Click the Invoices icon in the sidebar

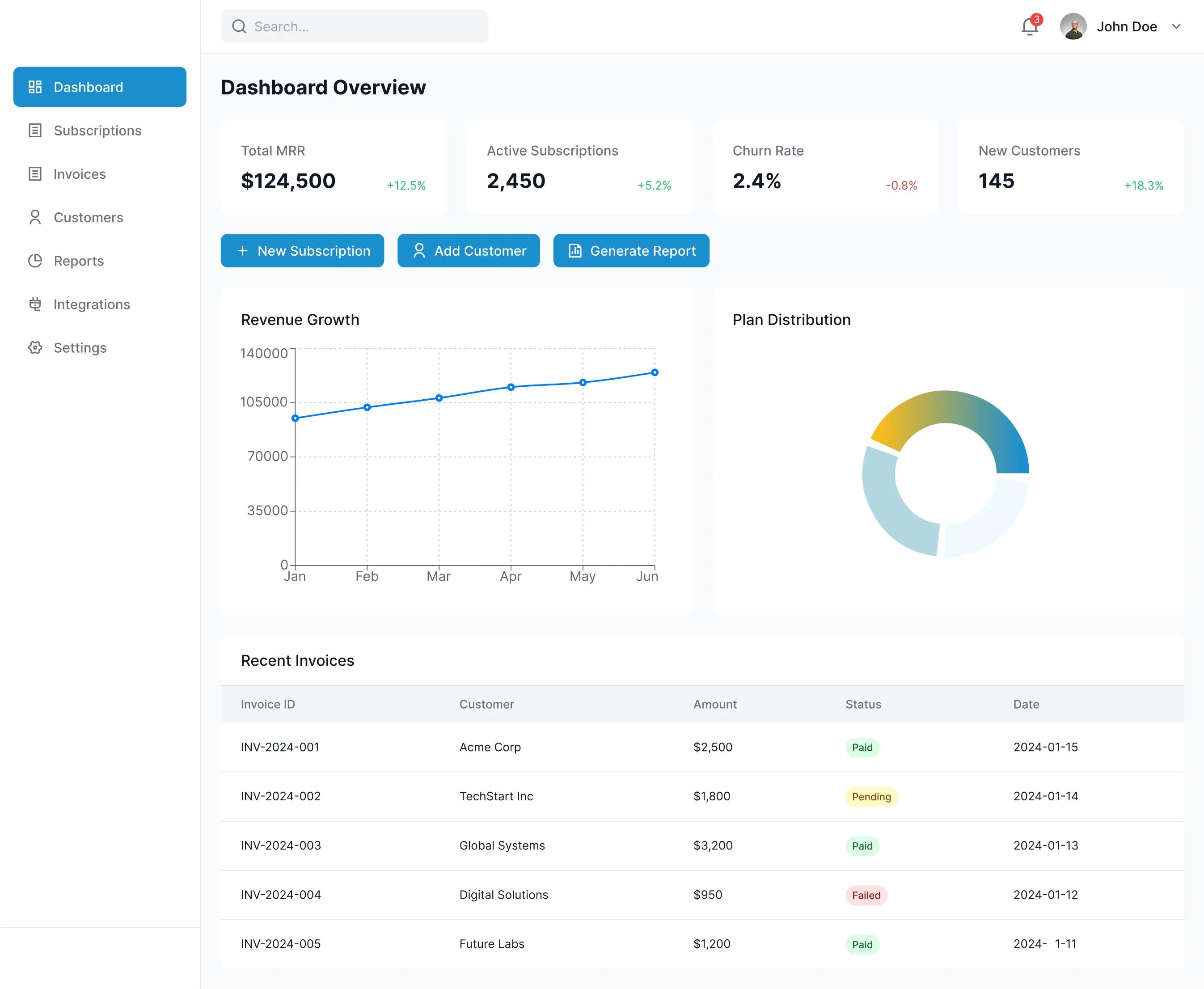(x=35, y=174)
